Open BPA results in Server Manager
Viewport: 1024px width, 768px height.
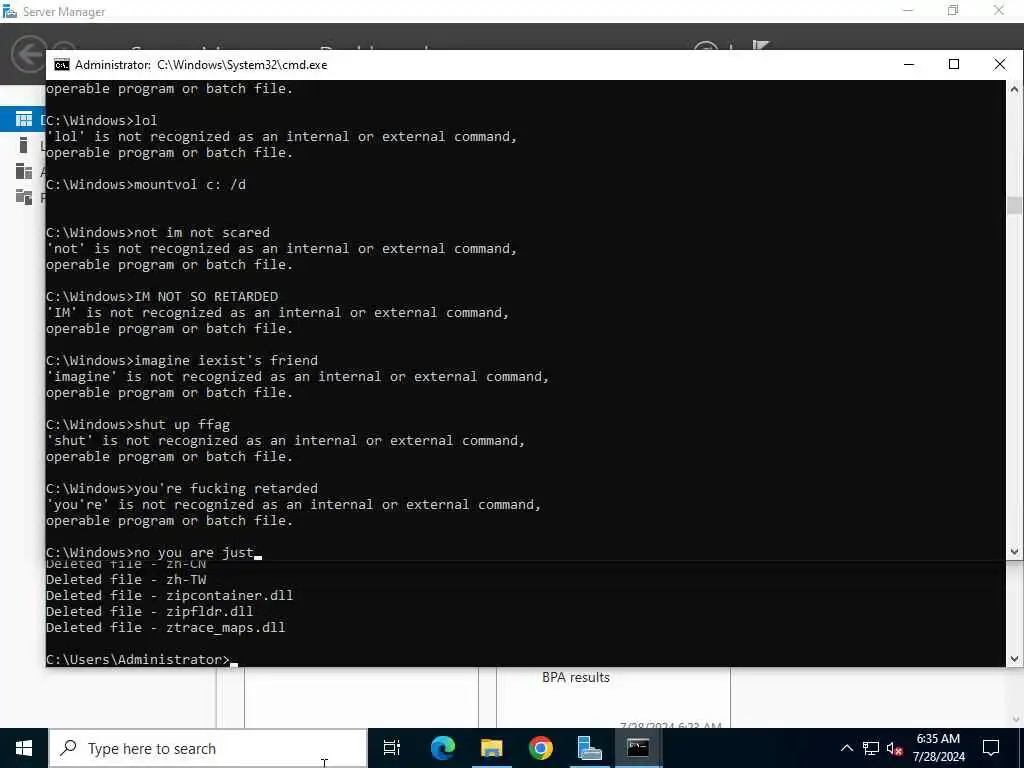[575, 677]
